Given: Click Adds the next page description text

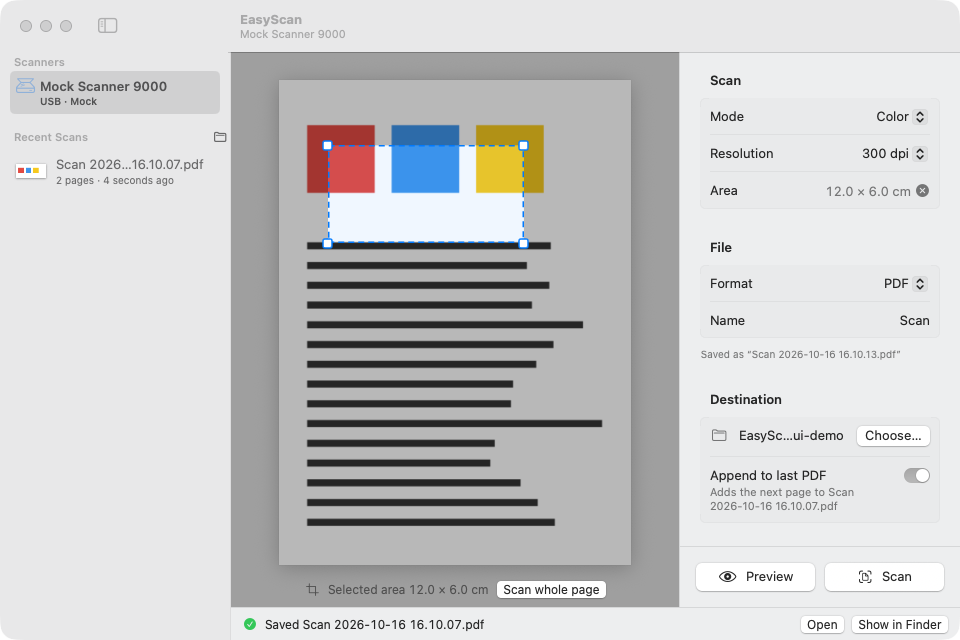Looking at the screenshot, I should click(x=782, y=499).
